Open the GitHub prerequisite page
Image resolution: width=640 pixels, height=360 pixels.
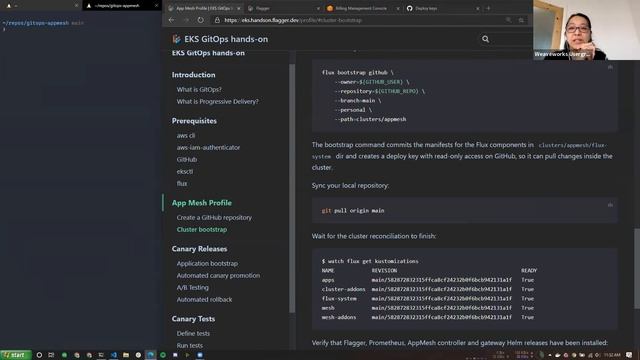(187, 159)
